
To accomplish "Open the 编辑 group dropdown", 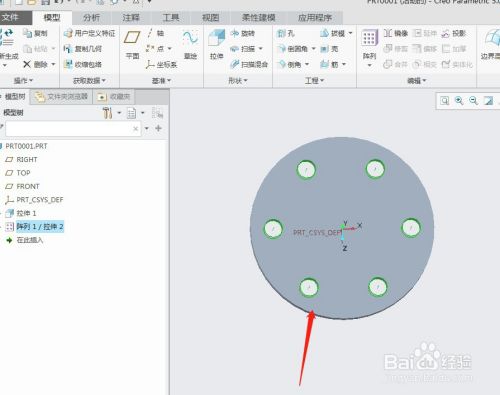I will point(417,80).
